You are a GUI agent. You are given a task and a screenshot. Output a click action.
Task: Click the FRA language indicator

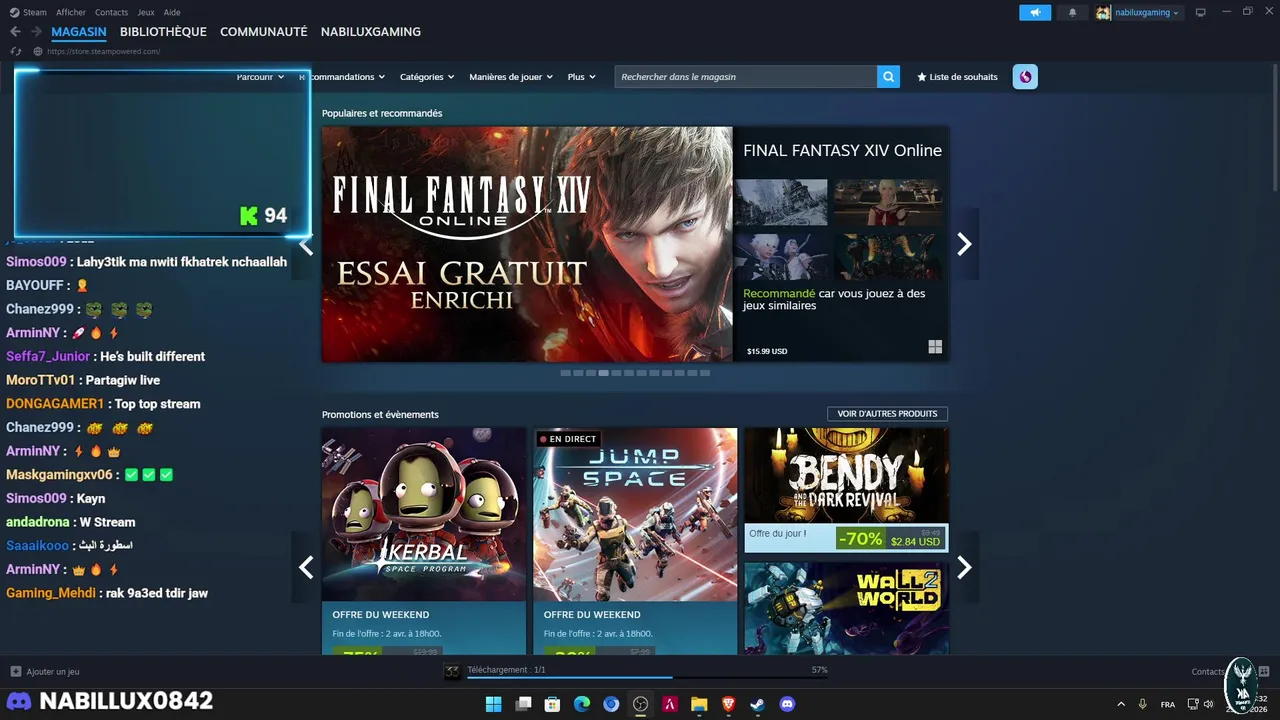click(x=1168, y=705)
